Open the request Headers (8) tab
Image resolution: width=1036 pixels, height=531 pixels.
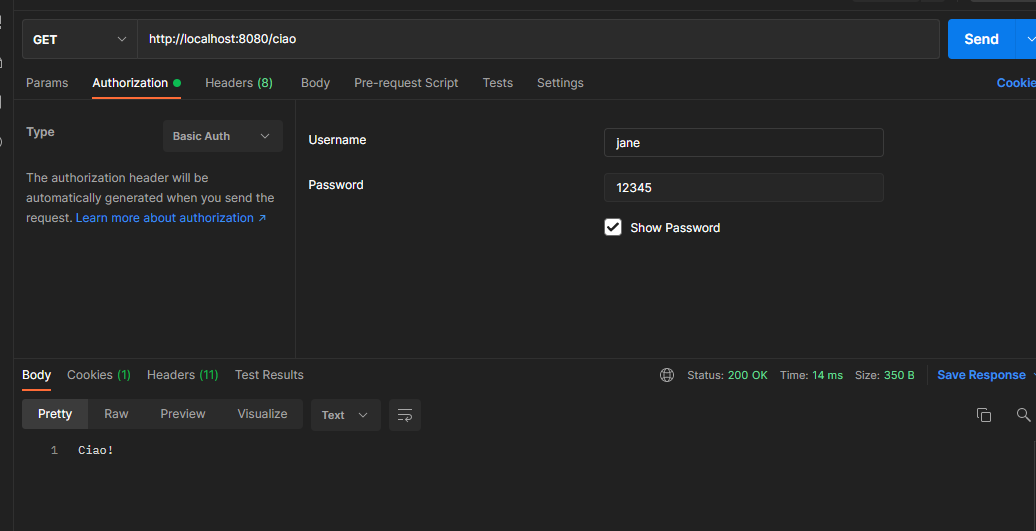pos(239,83)
